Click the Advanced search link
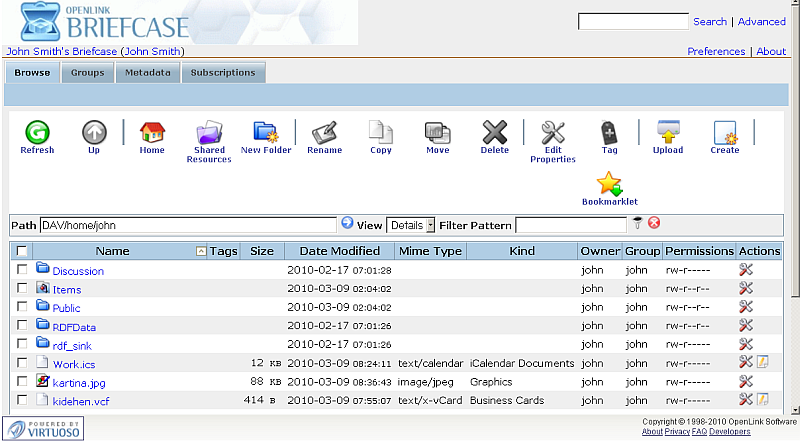800x443 pixels. click(762, 21)
